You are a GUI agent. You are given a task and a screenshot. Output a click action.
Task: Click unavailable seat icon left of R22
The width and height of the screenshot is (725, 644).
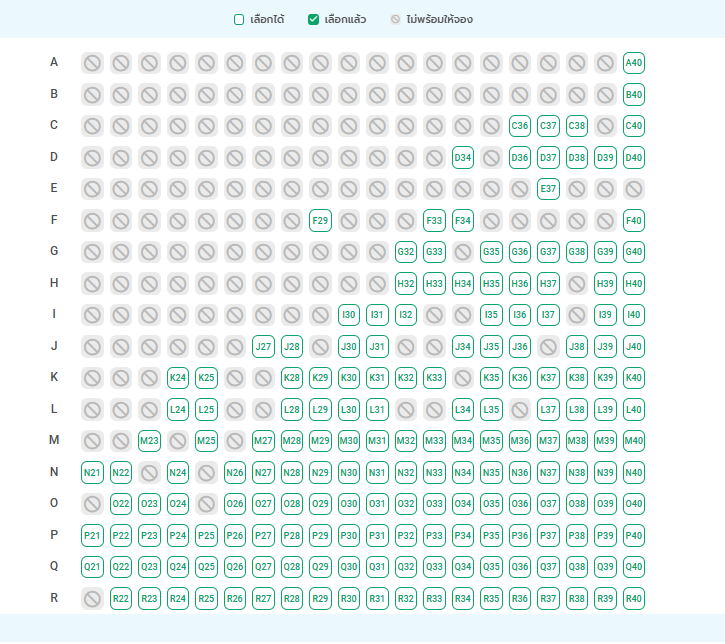[x=92, y=599]
